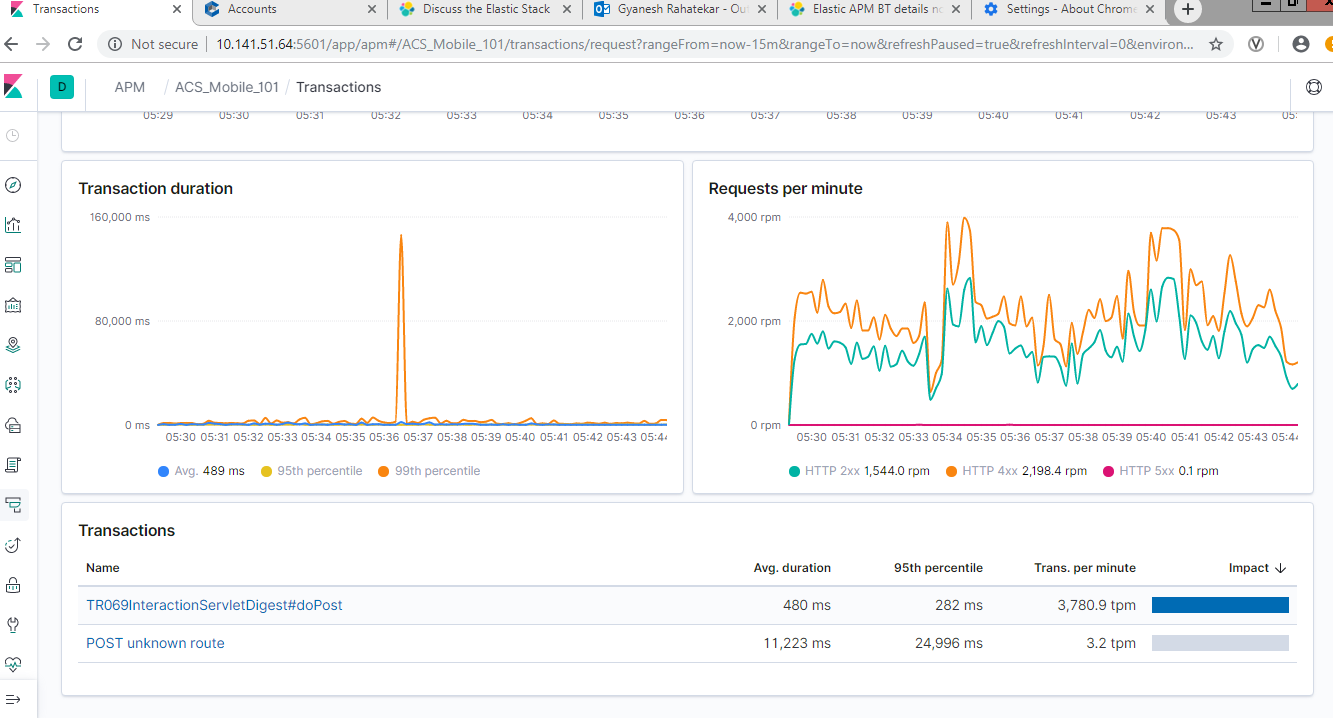Click the Transactions breadcrumb
The image size is (1333, 718).
[x=338, y=87]
